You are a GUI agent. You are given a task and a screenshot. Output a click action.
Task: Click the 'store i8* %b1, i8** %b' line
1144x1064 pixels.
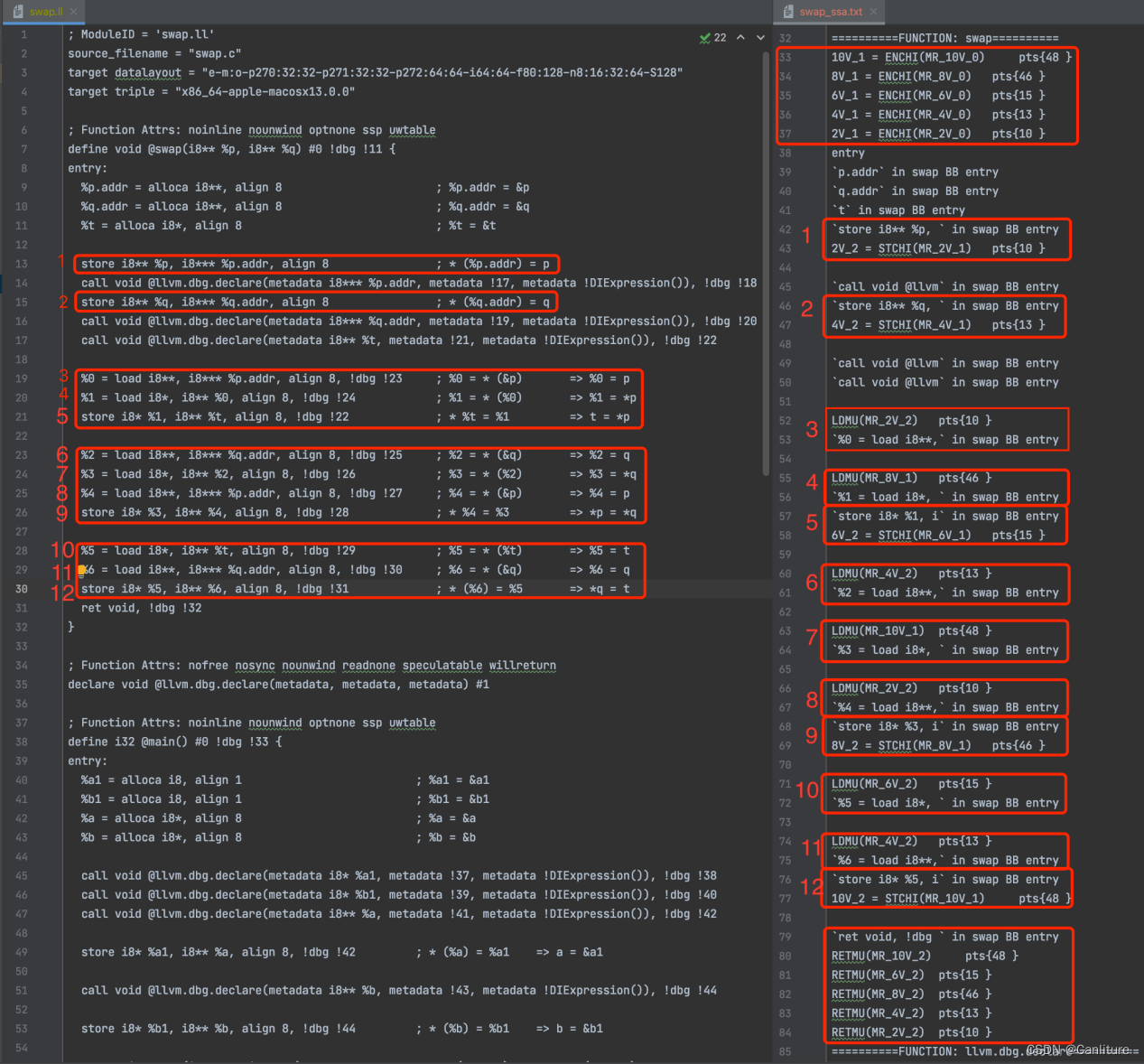point(341,1029)
